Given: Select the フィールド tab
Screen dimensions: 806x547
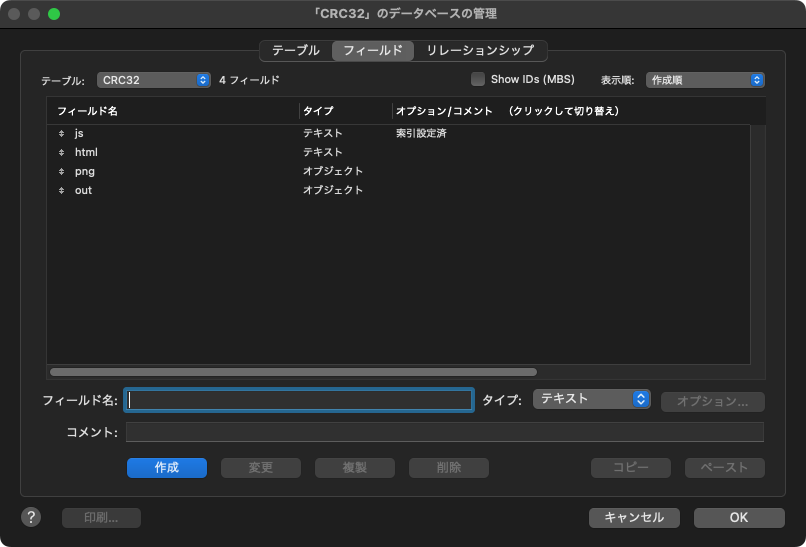Looking at the screenshot, I should point(373,51).
